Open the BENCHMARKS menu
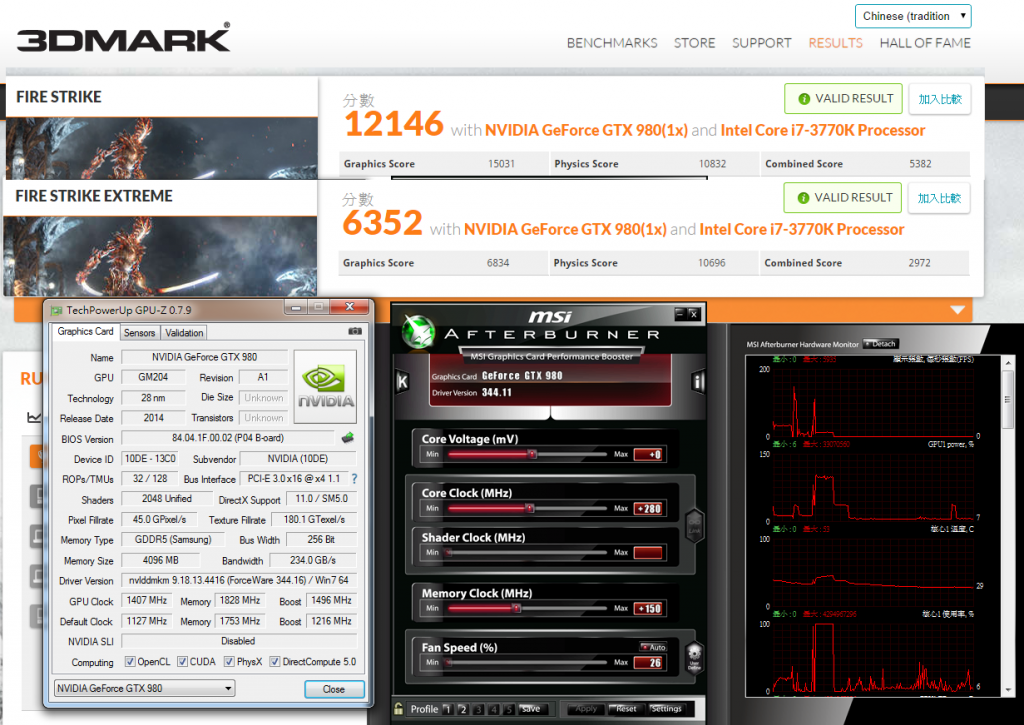Screen dimensions: 1024x725 coord(612,43)
